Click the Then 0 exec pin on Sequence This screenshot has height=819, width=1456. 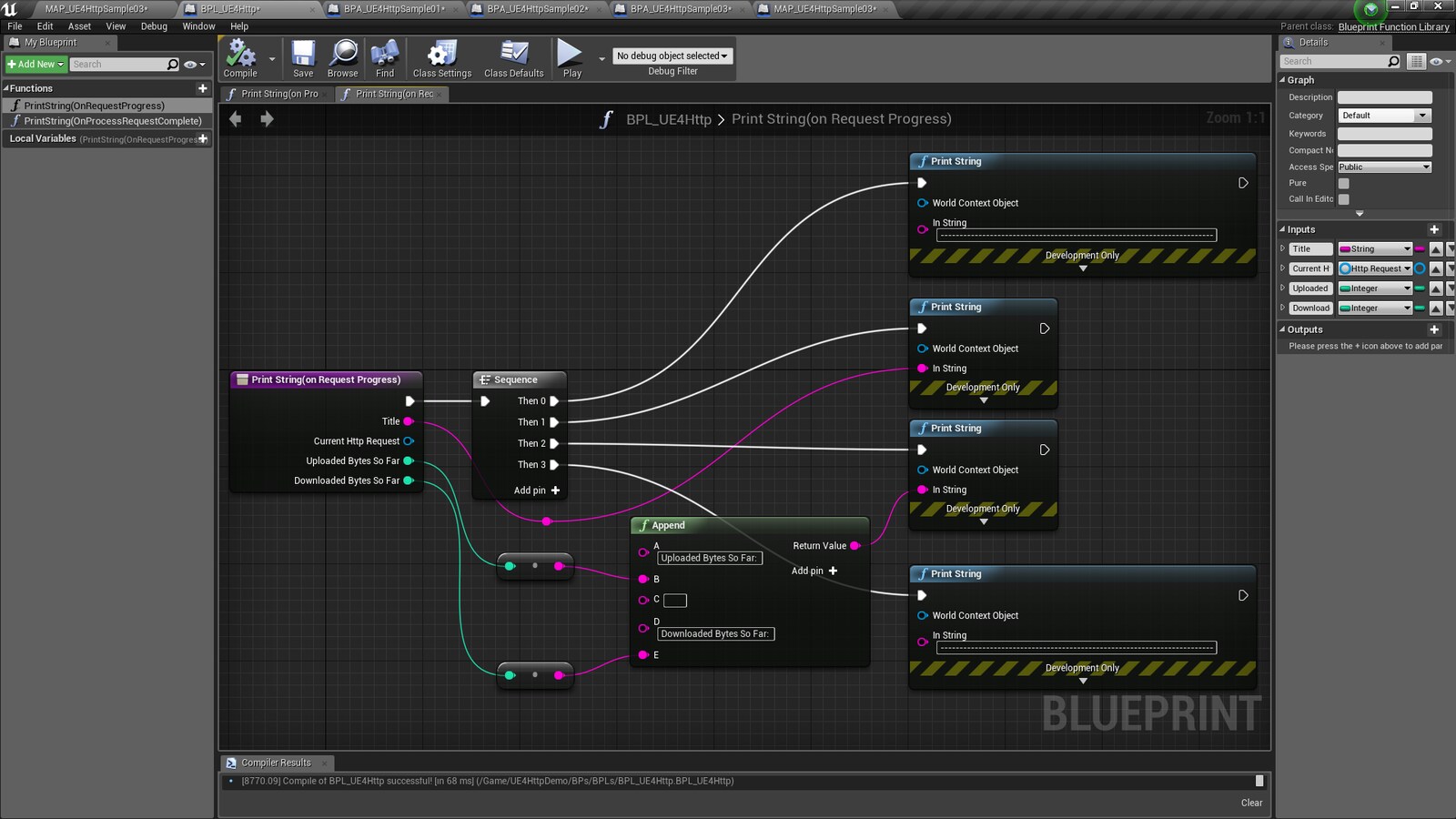tap(554, 400)
